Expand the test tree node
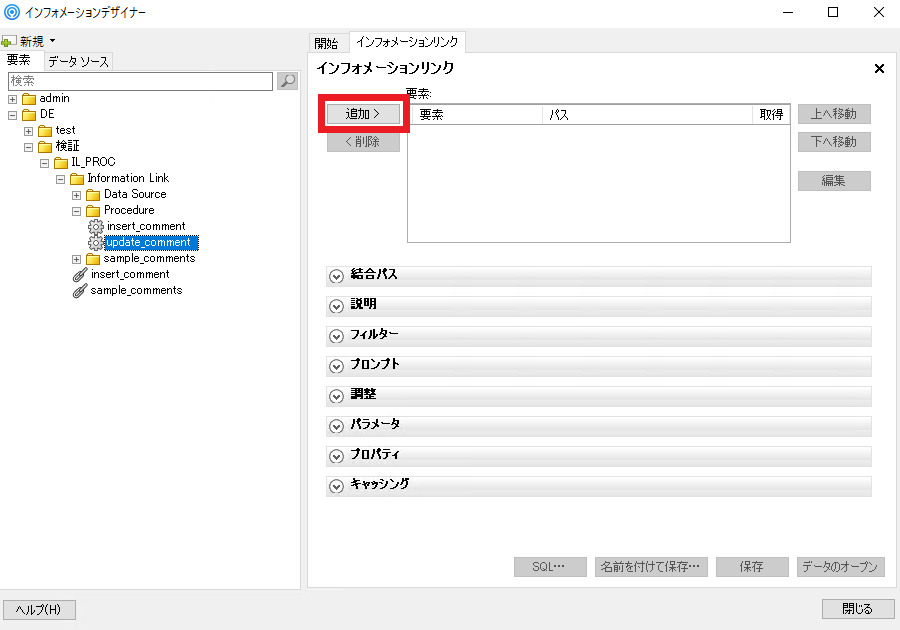The height and width of the screenshot is (630, 900). click(x=28, y=131)
